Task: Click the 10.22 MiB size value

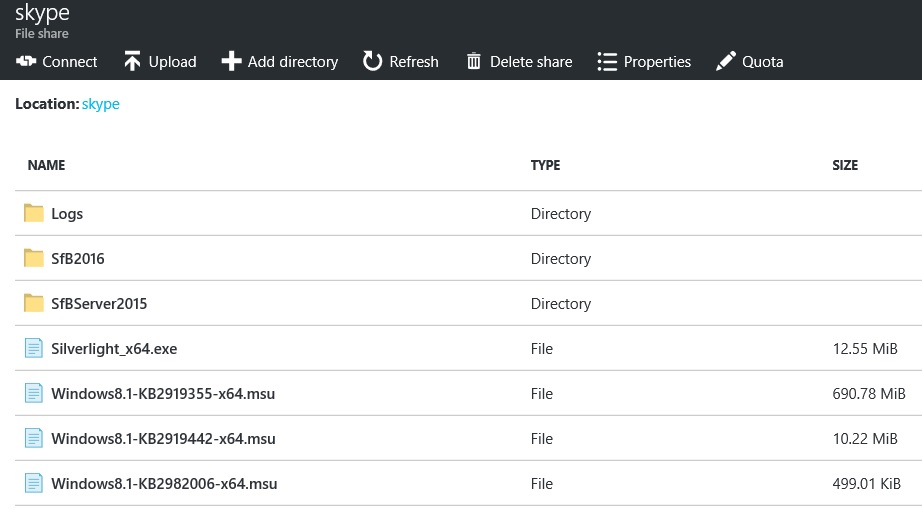Action: point(865,439)
